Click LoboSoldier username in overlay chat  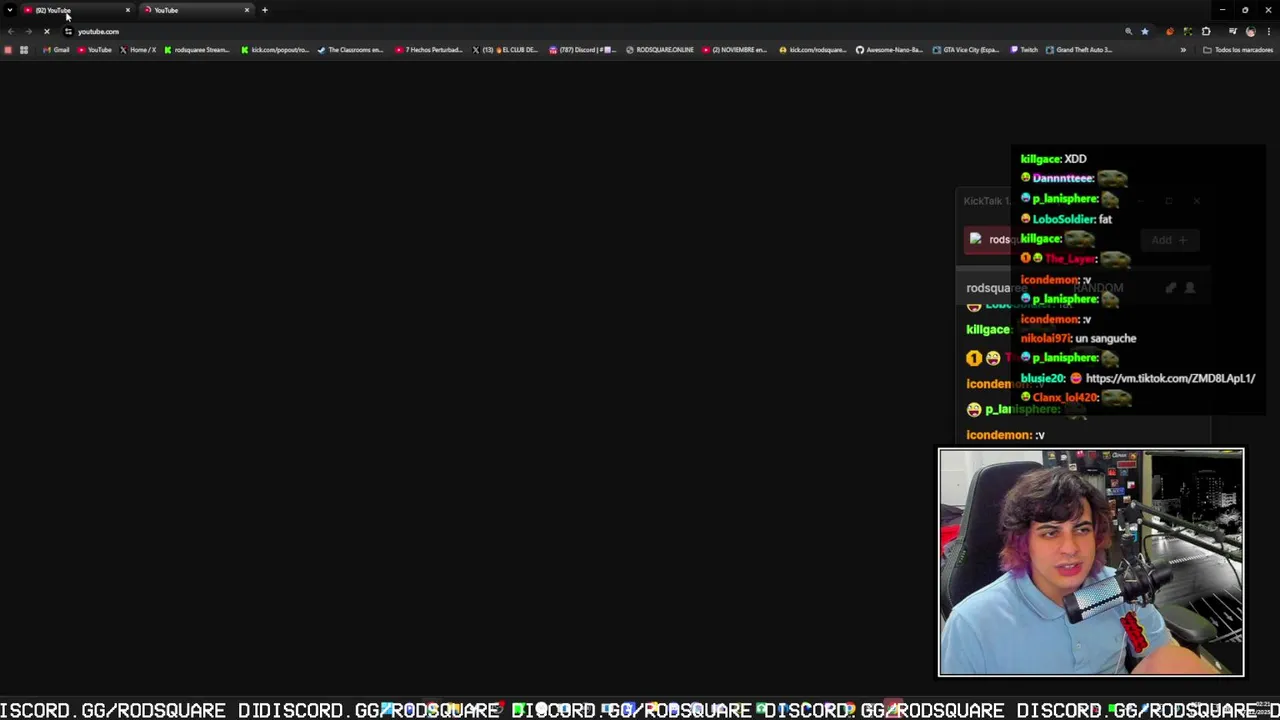(1064, 218)
